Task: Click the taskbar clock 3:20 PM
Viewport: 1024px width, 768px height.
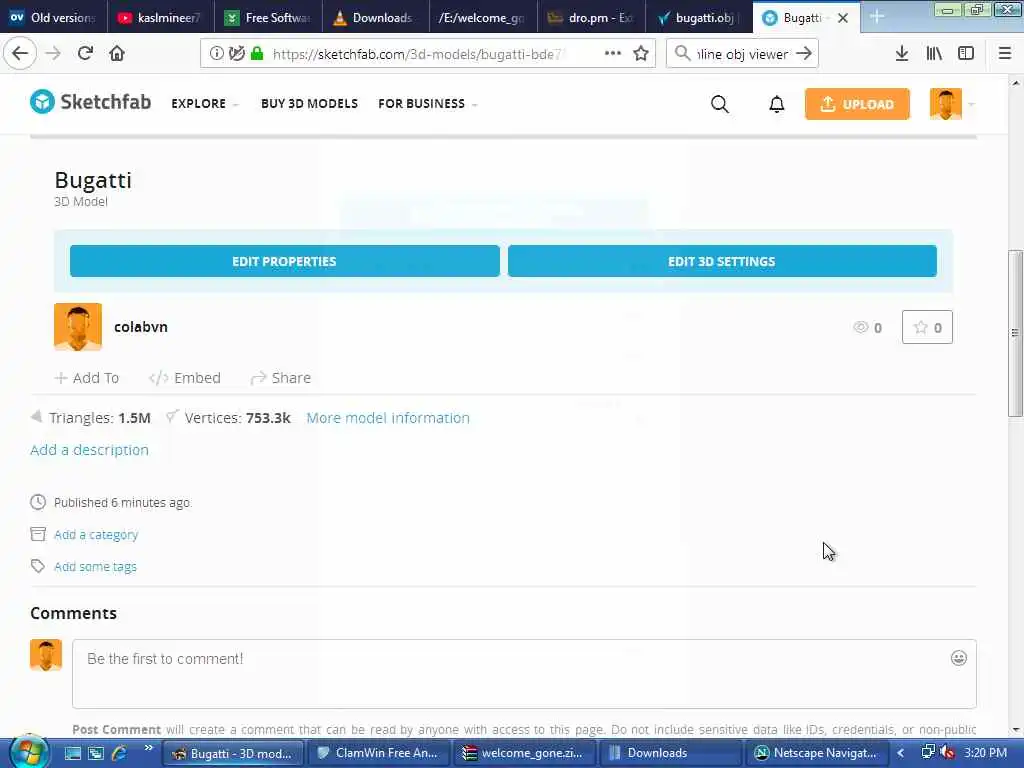Action: point(985,753)
